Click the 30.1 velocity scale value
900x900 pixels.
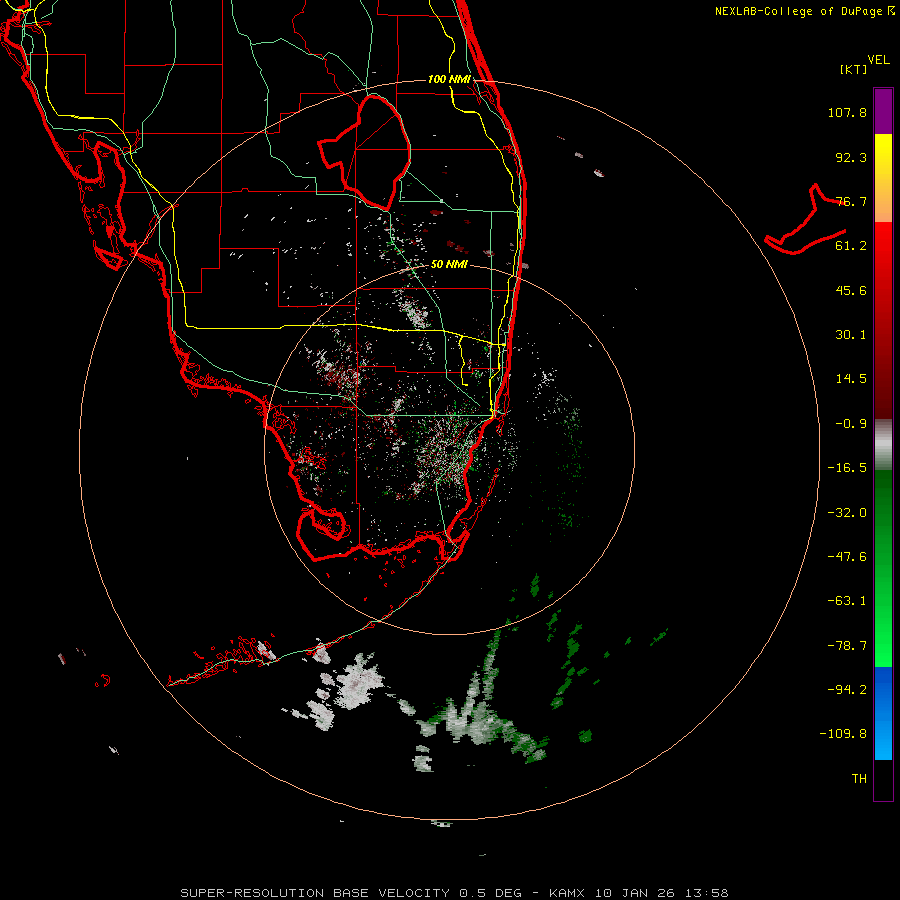(x=851, y=335)
